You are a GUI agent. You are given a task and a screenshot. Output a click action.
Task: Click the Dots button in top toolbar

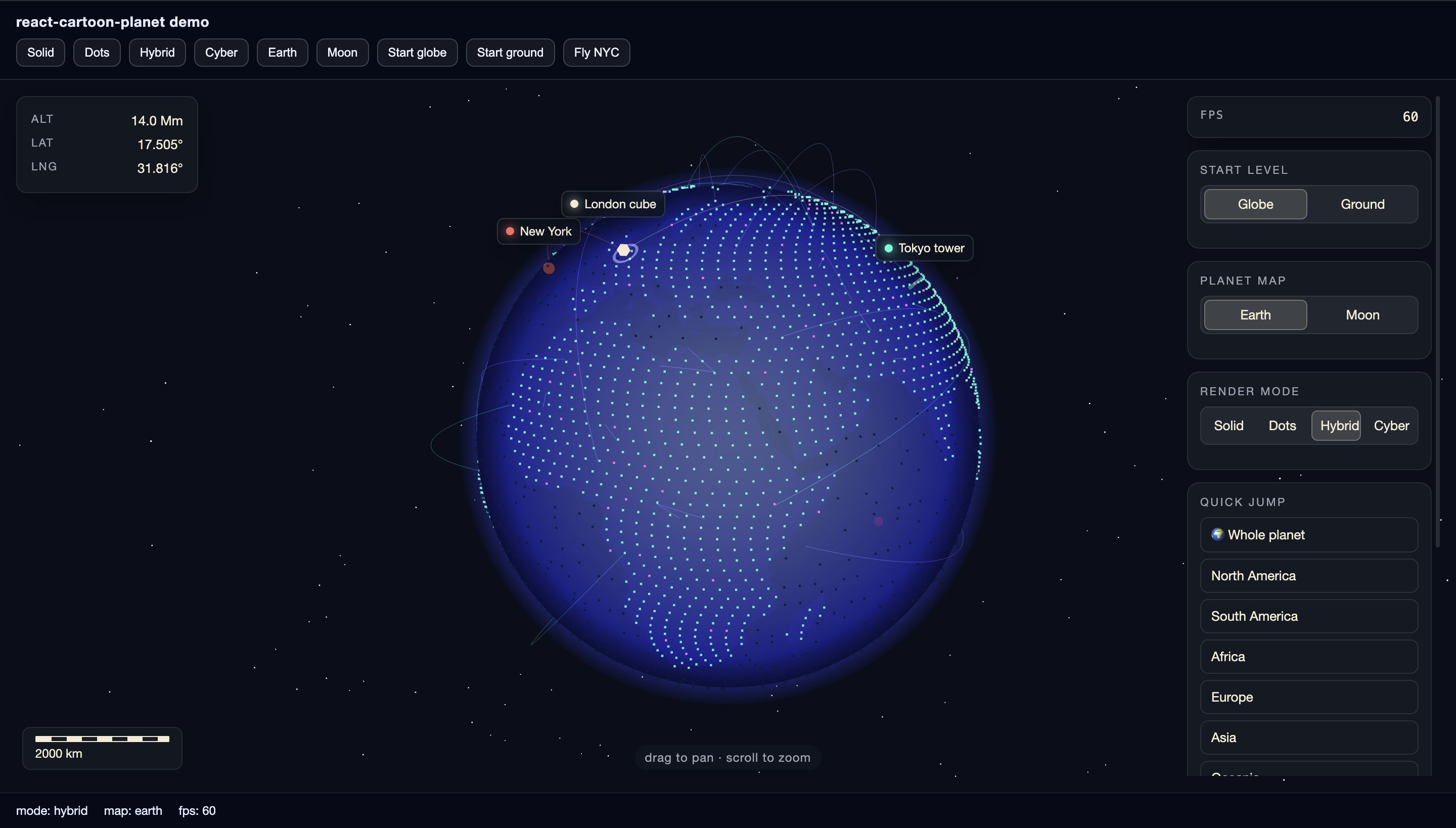click(97, 53)
